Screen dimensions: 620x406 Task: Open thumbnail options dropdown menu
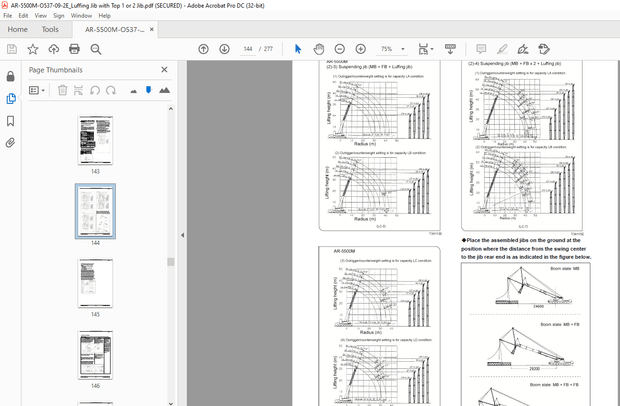coord(36,90)
